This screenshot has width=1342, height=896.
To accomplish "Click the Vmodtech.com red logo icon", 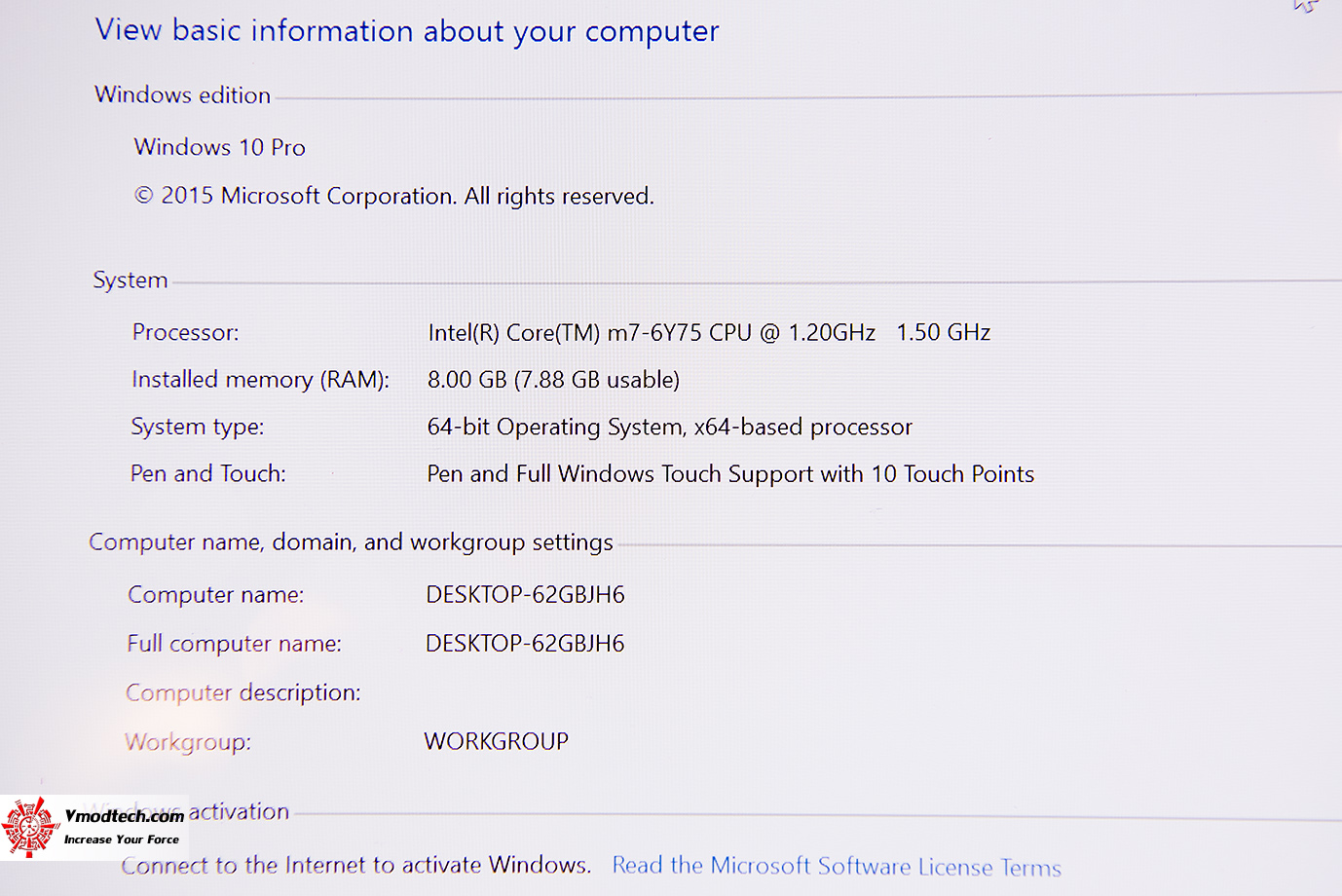I will click(30, 828).
